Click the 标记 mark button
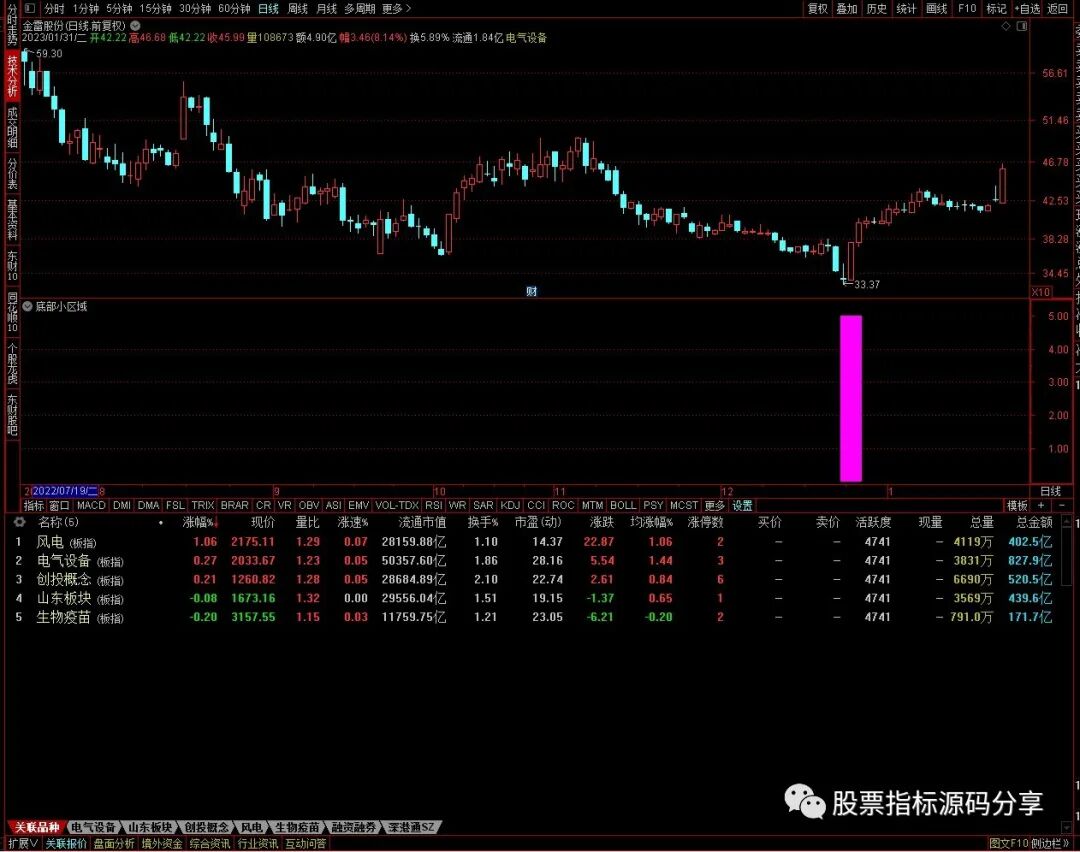 (x=996, y=8)
